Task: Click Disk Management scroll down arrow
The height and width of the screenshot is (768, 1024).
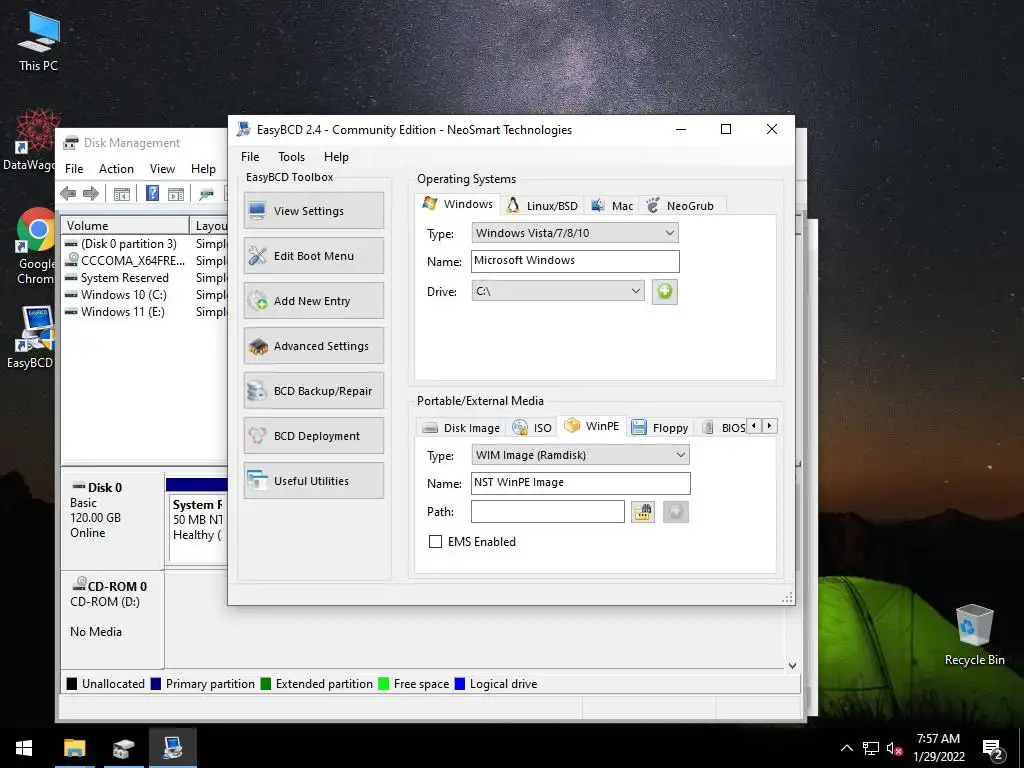Action: pyautogui.click(x=792, y=666)
